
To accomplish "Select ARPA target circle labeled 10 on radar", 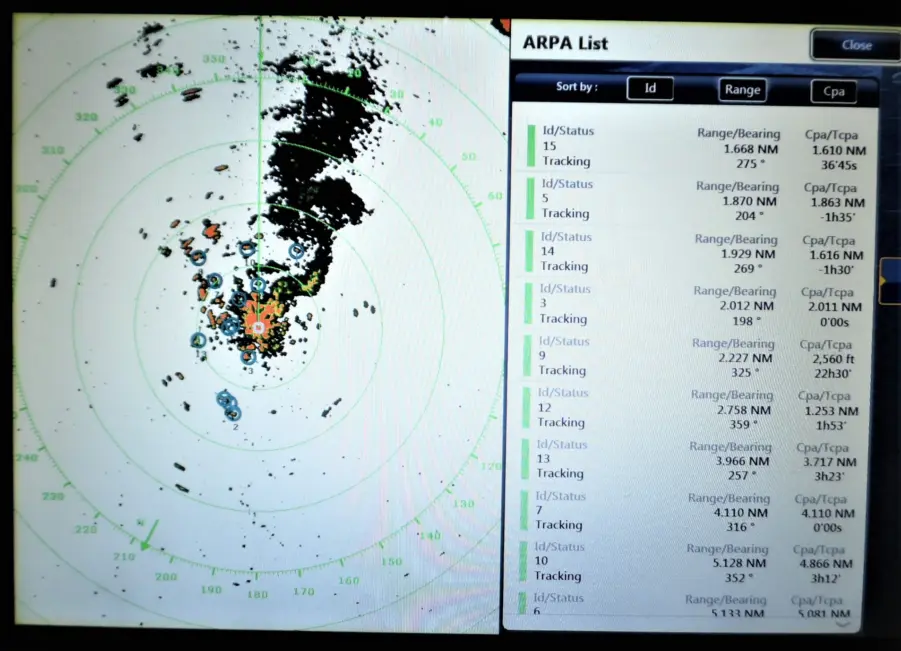I will [247, 249].
